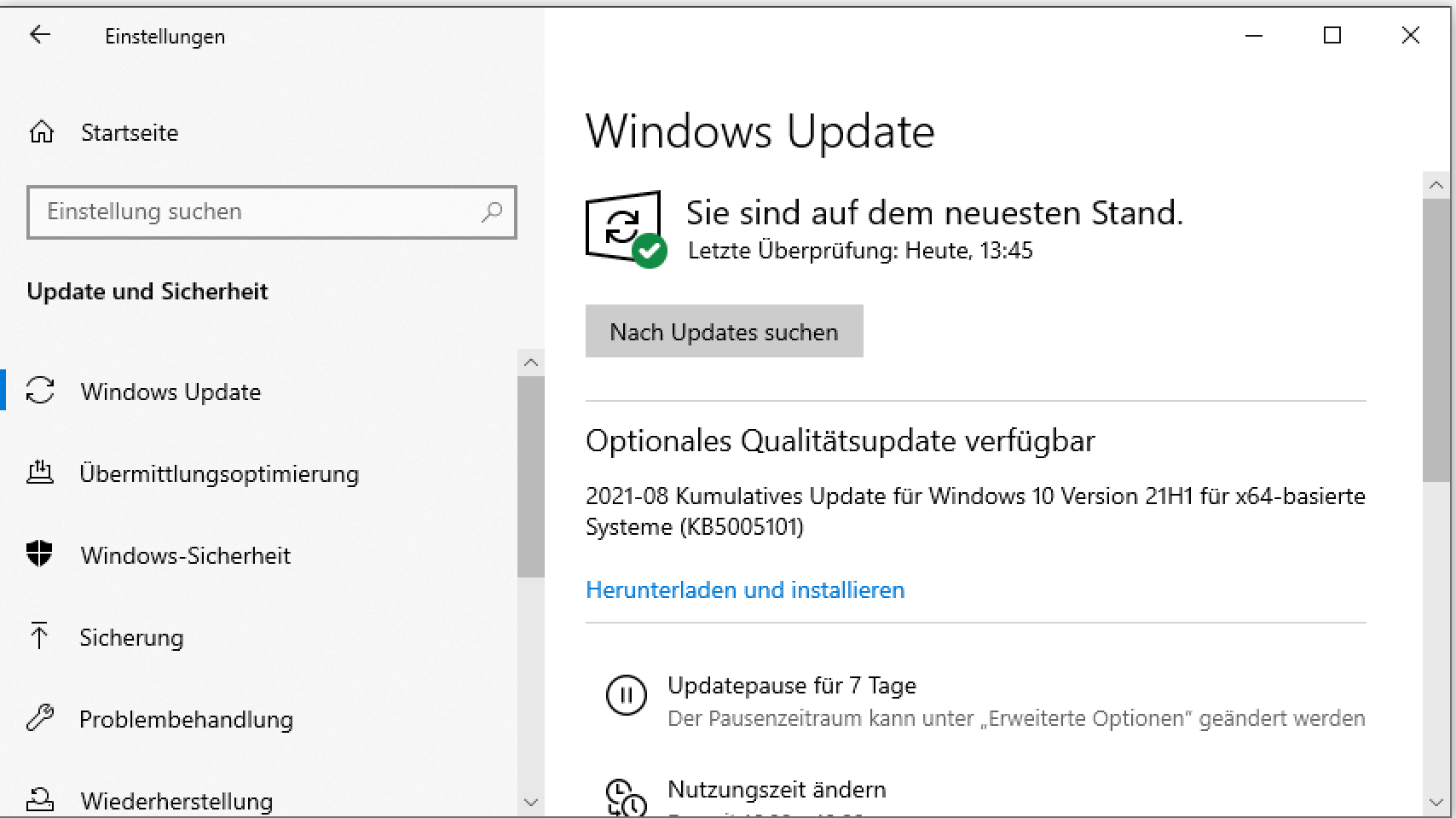Open the Windows Update sidebar entry
The height and width of the screenshot is (818, 1456).
tap(170, 392)
